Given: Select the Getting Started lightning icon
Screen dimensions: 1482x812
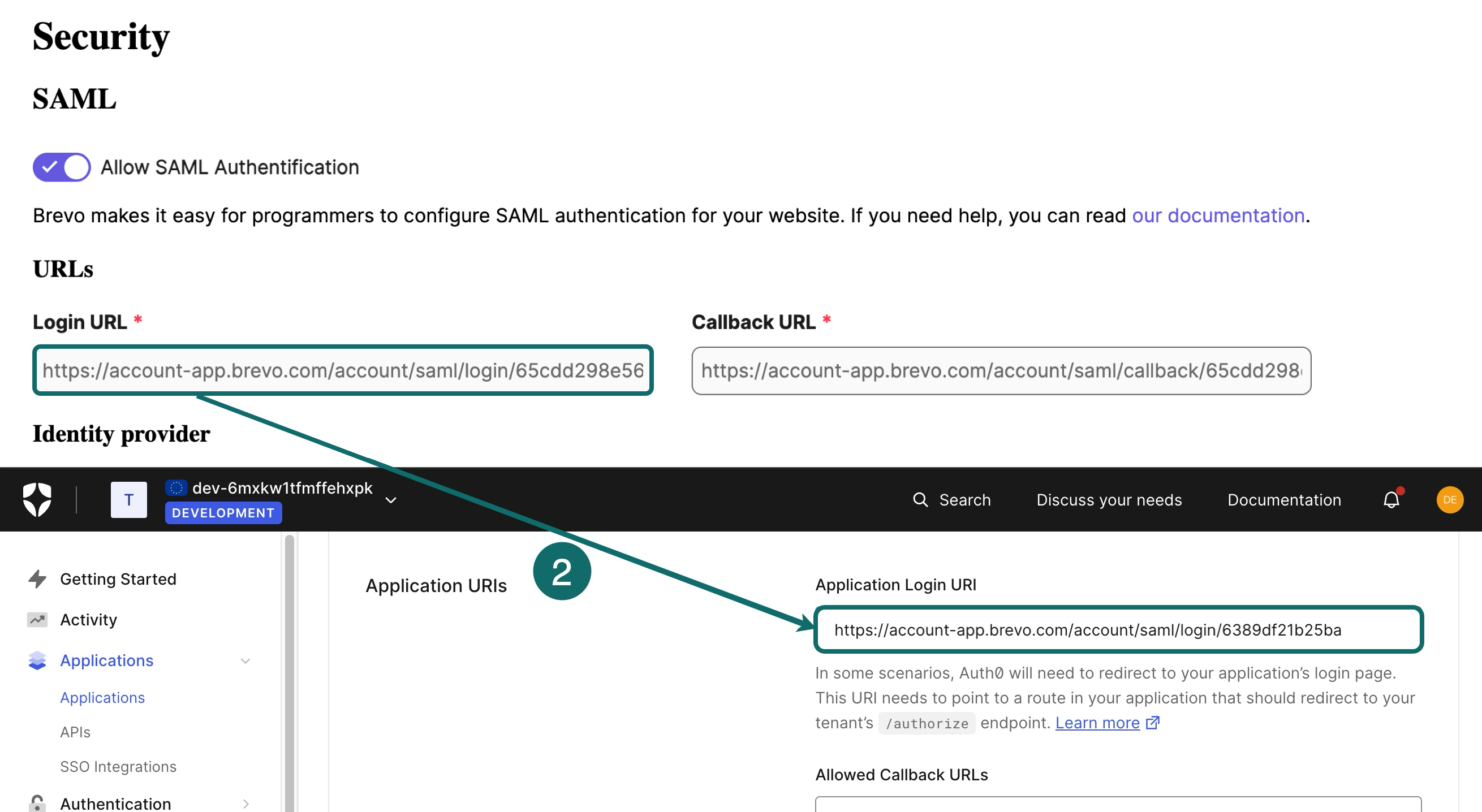Looking at the screenshot, I should [37, 579].
